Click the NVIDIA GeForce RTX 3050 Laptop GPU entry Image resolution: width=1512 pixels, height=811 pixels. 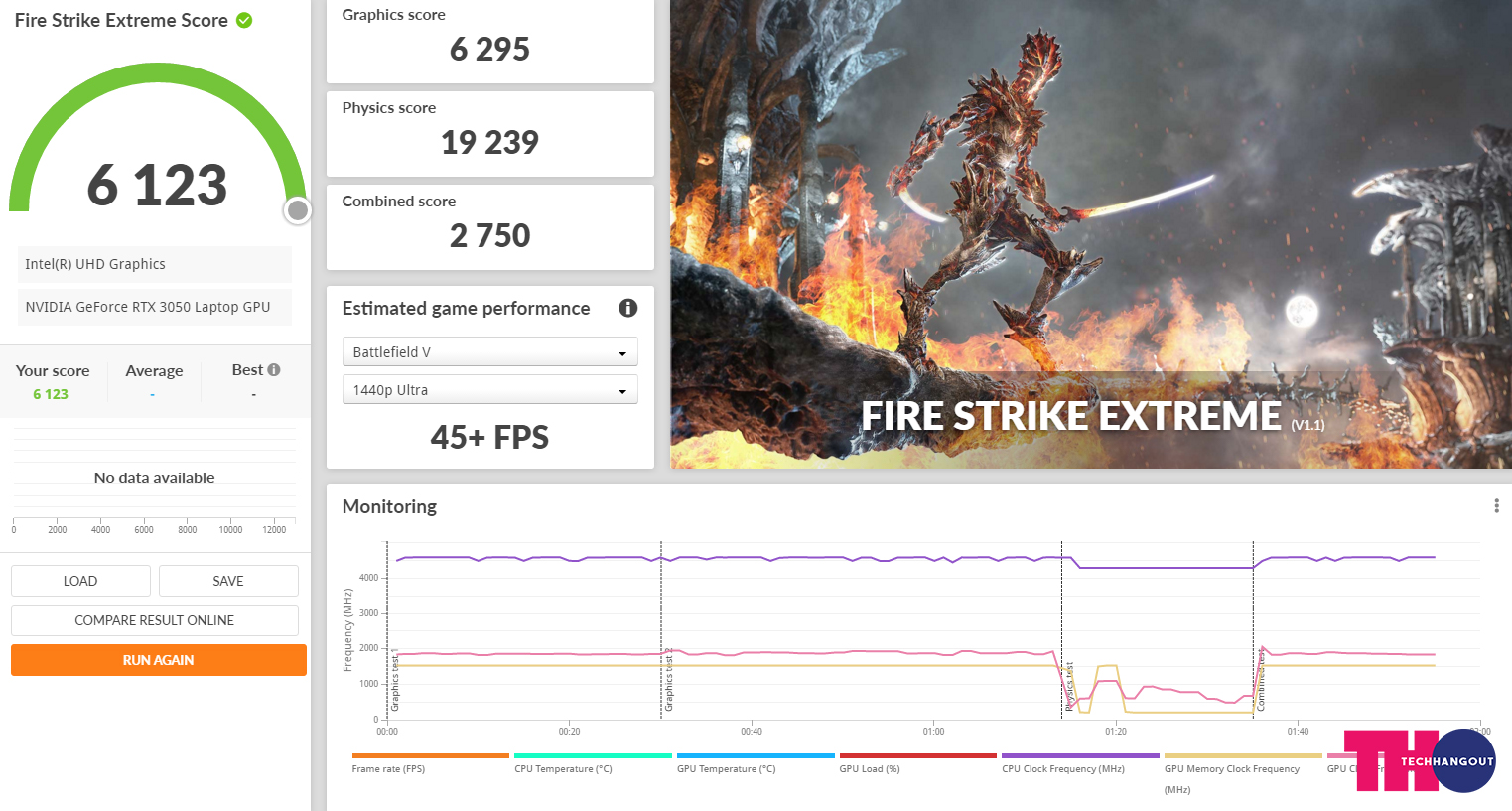[x=155, y=307]
